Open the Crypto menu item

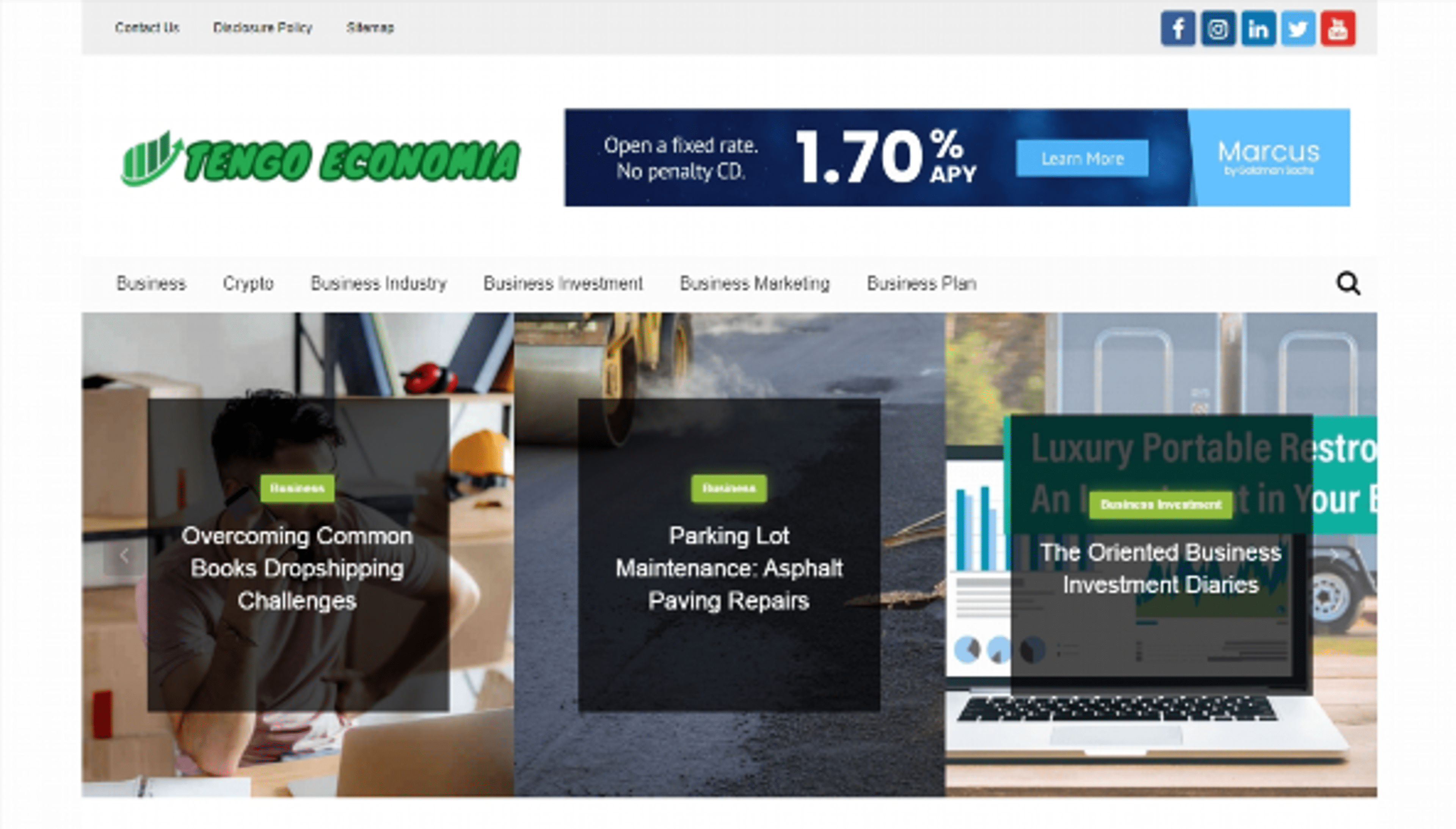(x=248, y=283)
